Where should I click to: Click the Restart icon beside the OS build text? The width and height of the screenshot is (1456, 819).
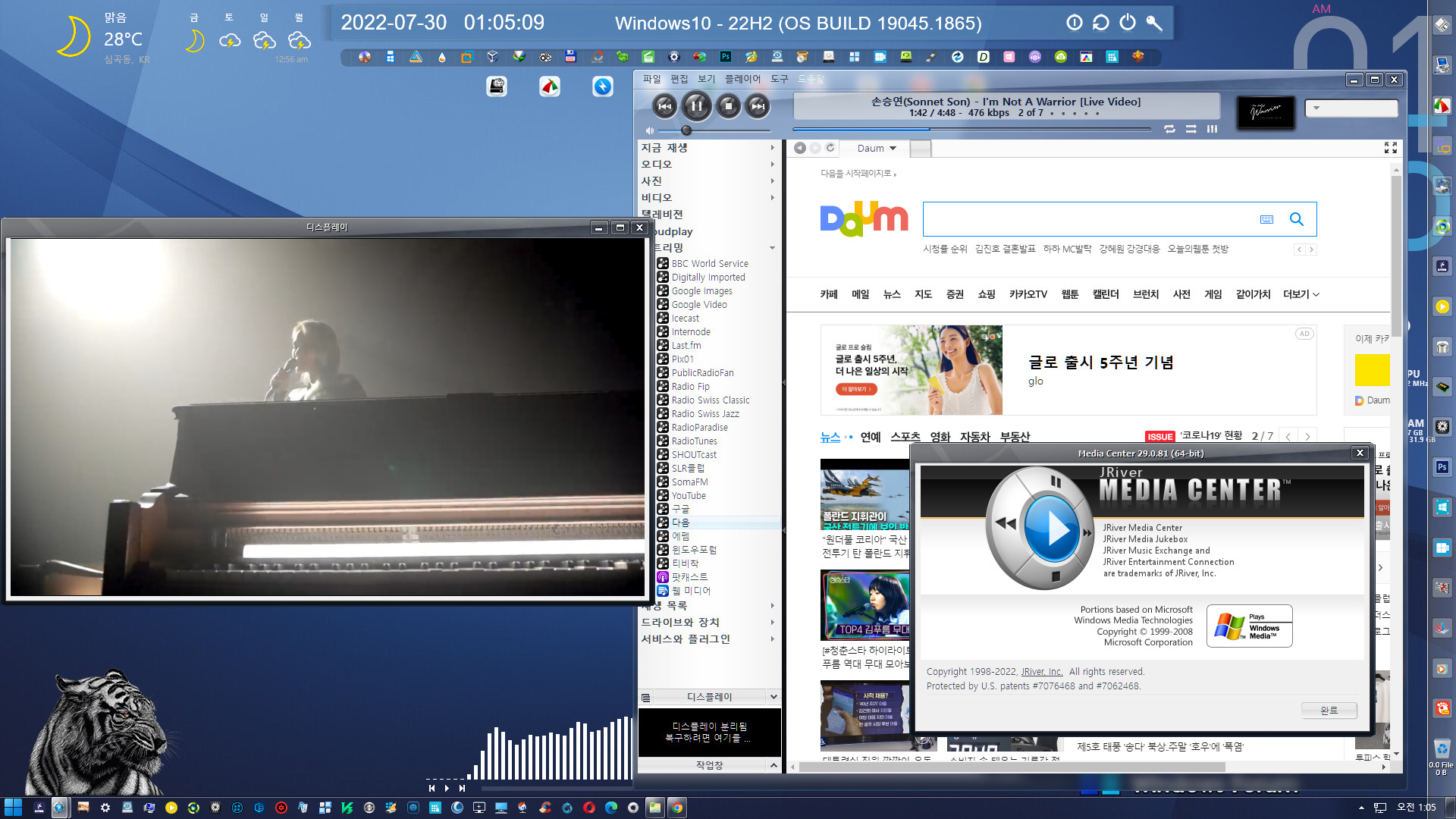point(1101,23)
